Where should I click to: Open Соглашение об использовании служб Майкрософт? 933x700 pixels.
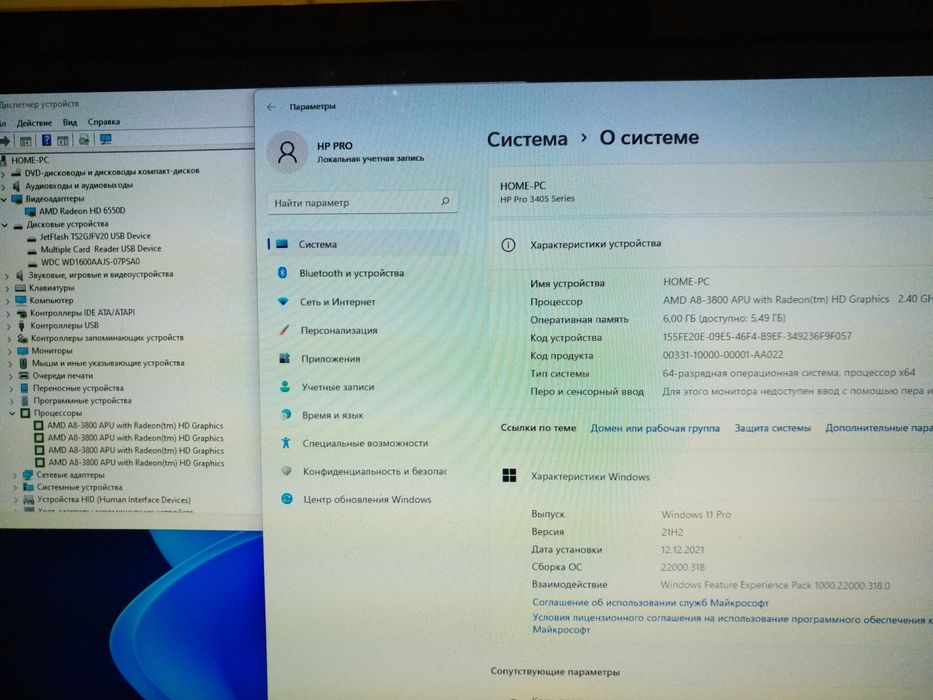click(650, 602)
